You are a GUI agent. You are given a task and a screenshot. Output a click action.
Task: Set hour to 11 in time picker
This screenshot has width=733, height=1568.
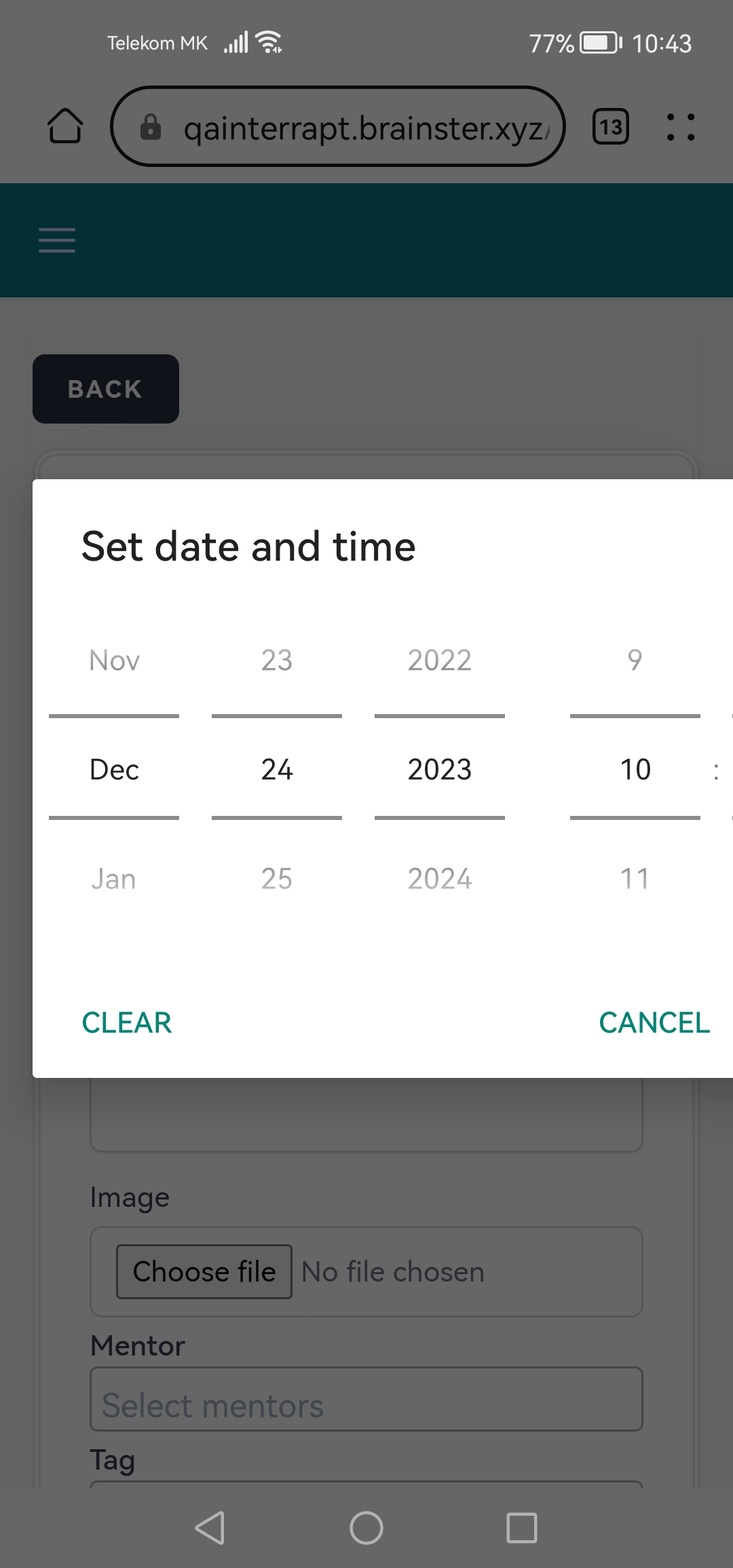(635, 879)
